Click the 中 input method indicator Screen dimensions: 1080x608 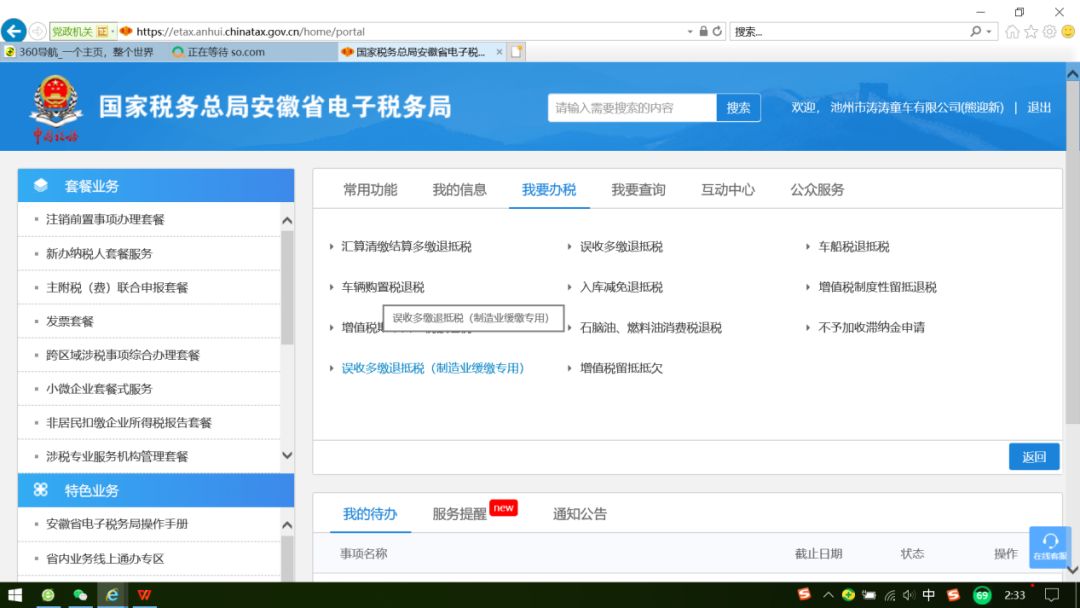click(x=928, y=595)
